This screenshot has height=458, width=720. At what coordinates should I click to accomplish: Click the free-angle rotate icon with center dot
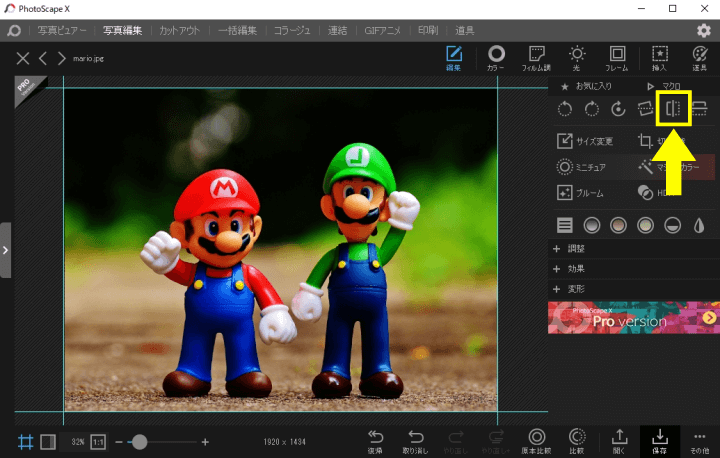point(618,109)
